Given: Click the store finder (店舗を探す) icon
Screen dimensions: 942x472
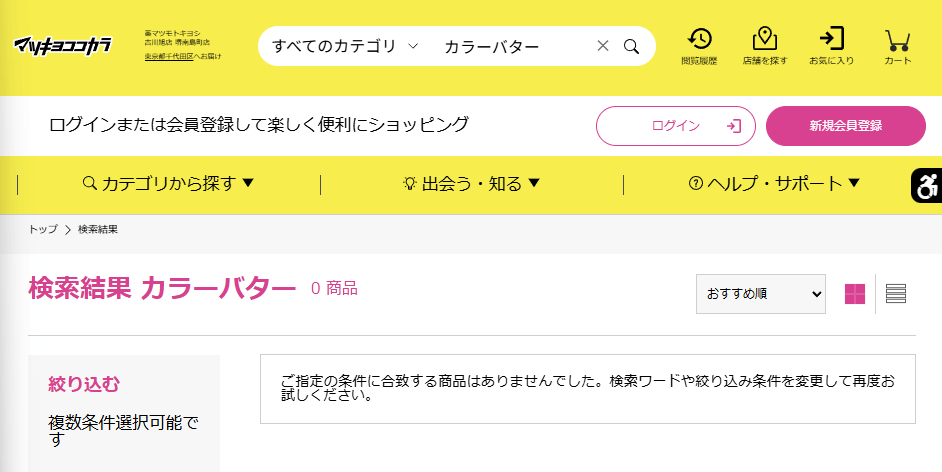Looking at the screenshot, I should 765,46.
